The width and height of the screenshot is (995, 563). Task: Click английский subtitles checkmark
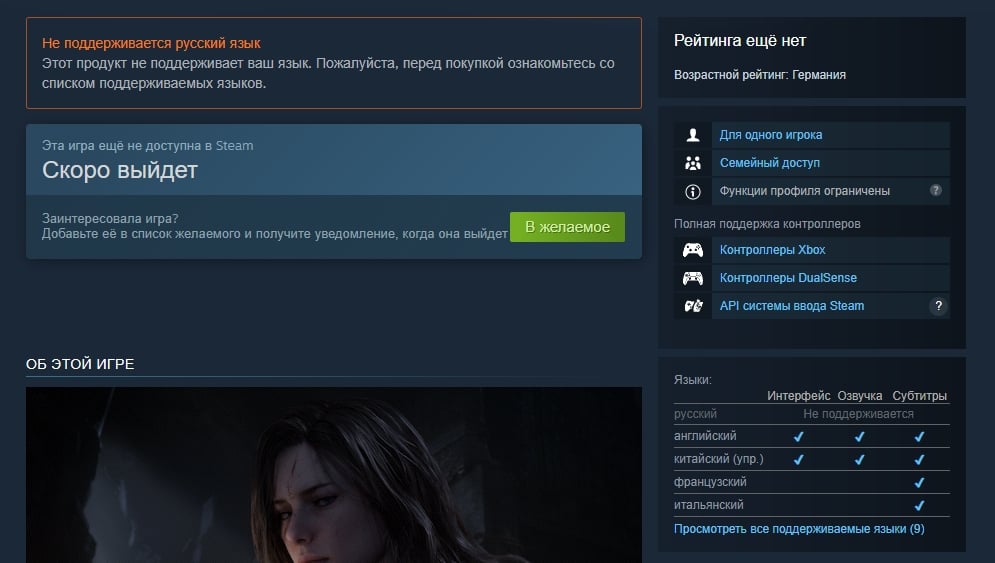coord(919,437)
